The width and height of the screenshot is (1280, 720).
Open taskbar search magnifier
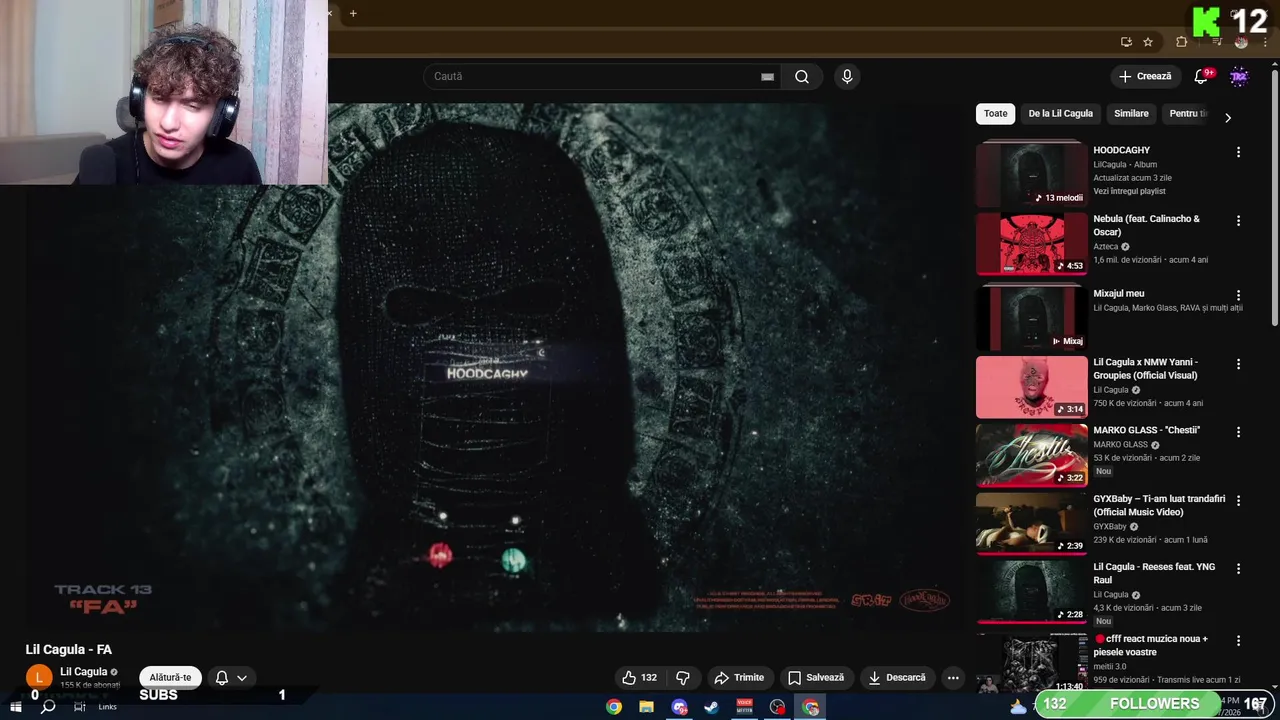click(47, 707)
